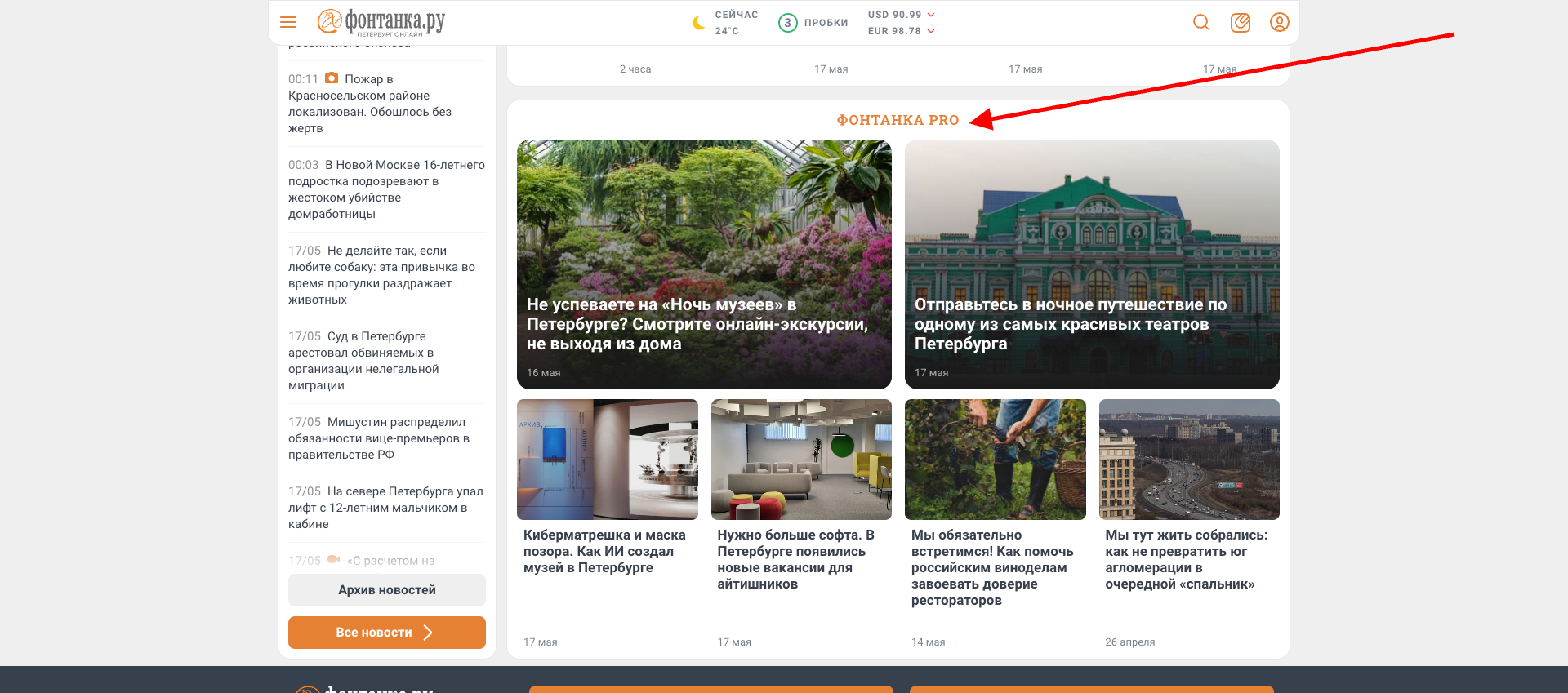The width and height of the screenshot is (1568, 693).
Task: Click camera icon beside fire news
Action: (x=332, y=78)
